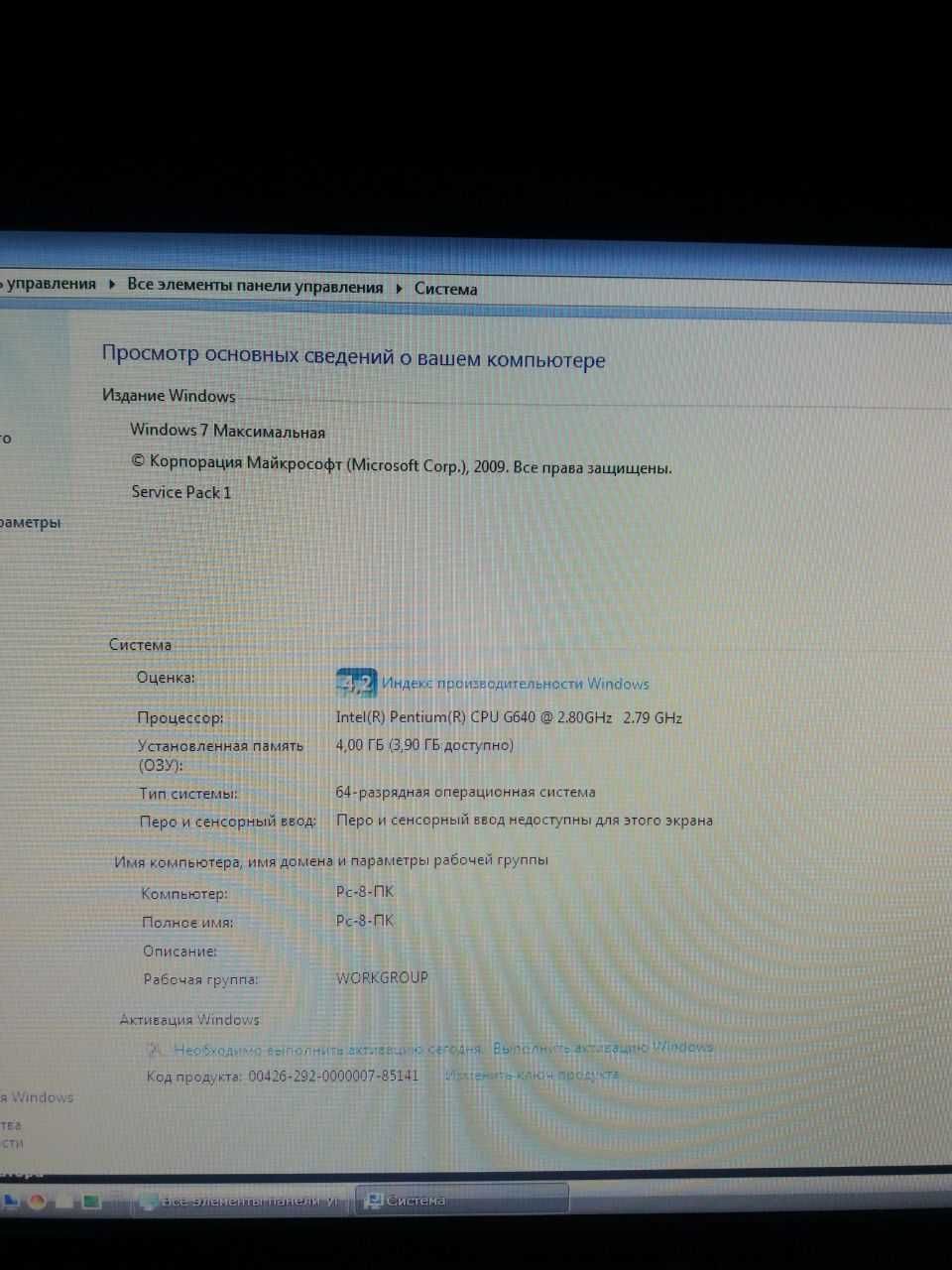Click the 4,00 ГБ installed memory value
The height and width of the screenshot is (1270, 952).
click(424, 745)
